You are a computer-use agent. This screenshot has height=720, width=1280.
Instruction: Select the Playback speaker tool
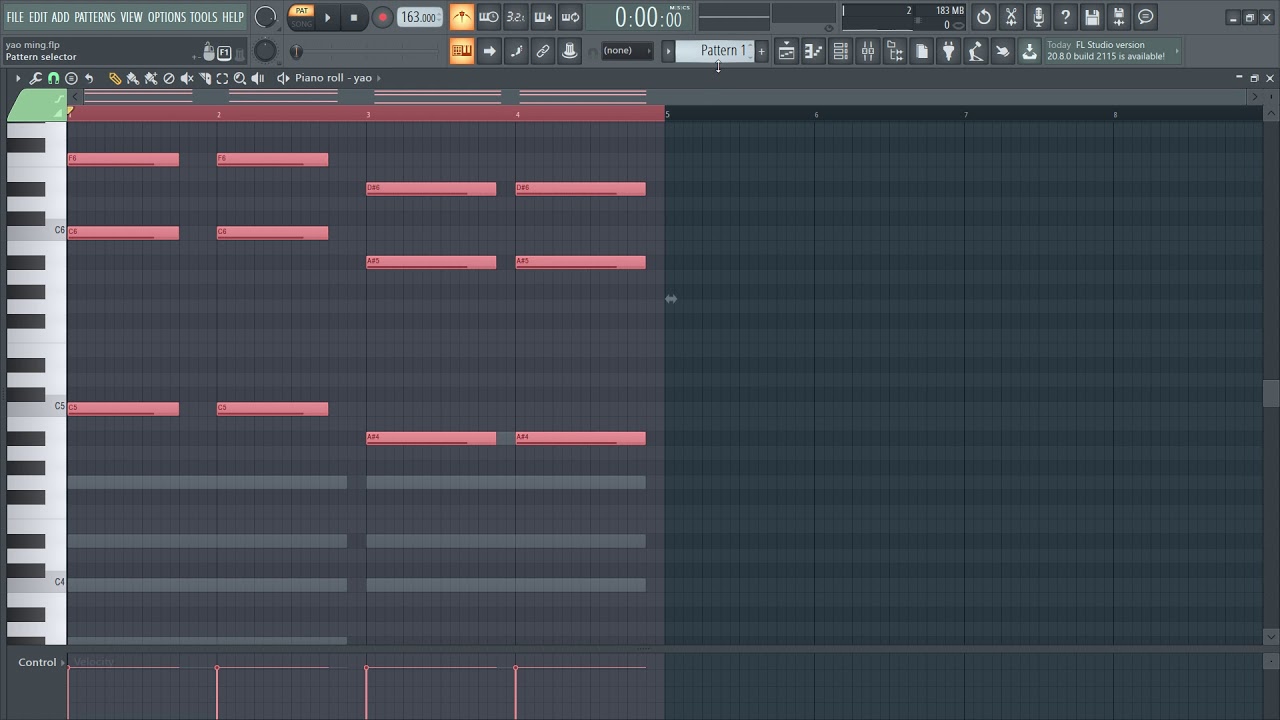coord(258,78)
